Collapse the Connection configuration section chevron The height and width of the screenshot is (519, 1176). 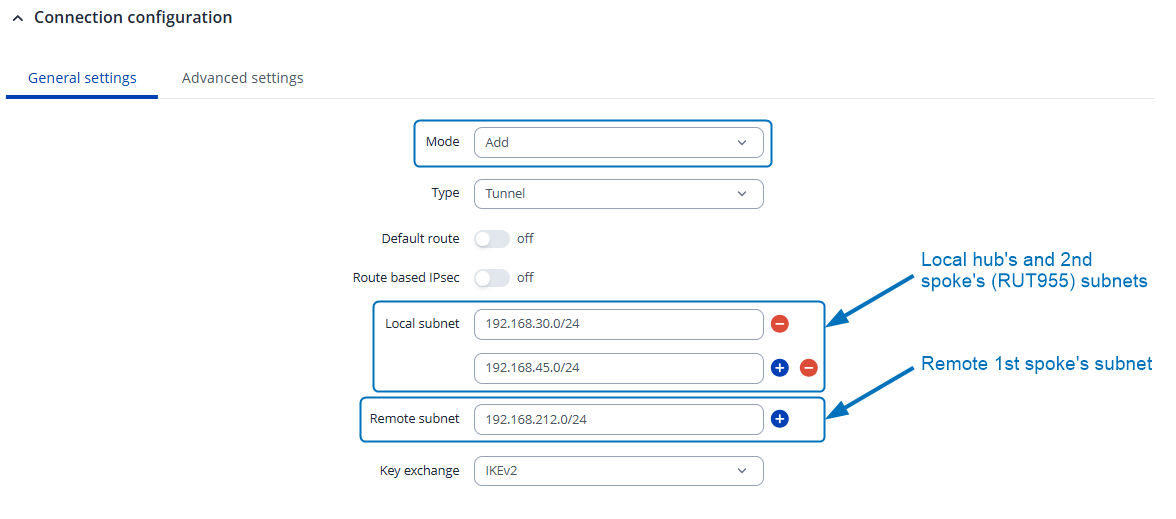[x=17, y=19]
